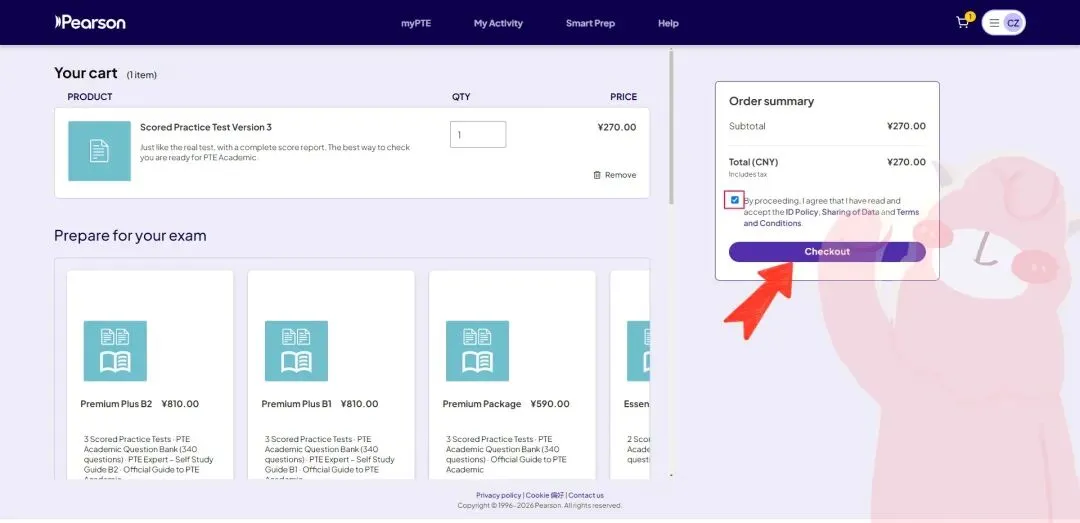
Task: Click the Total (CNY) label
Action: 754,162
